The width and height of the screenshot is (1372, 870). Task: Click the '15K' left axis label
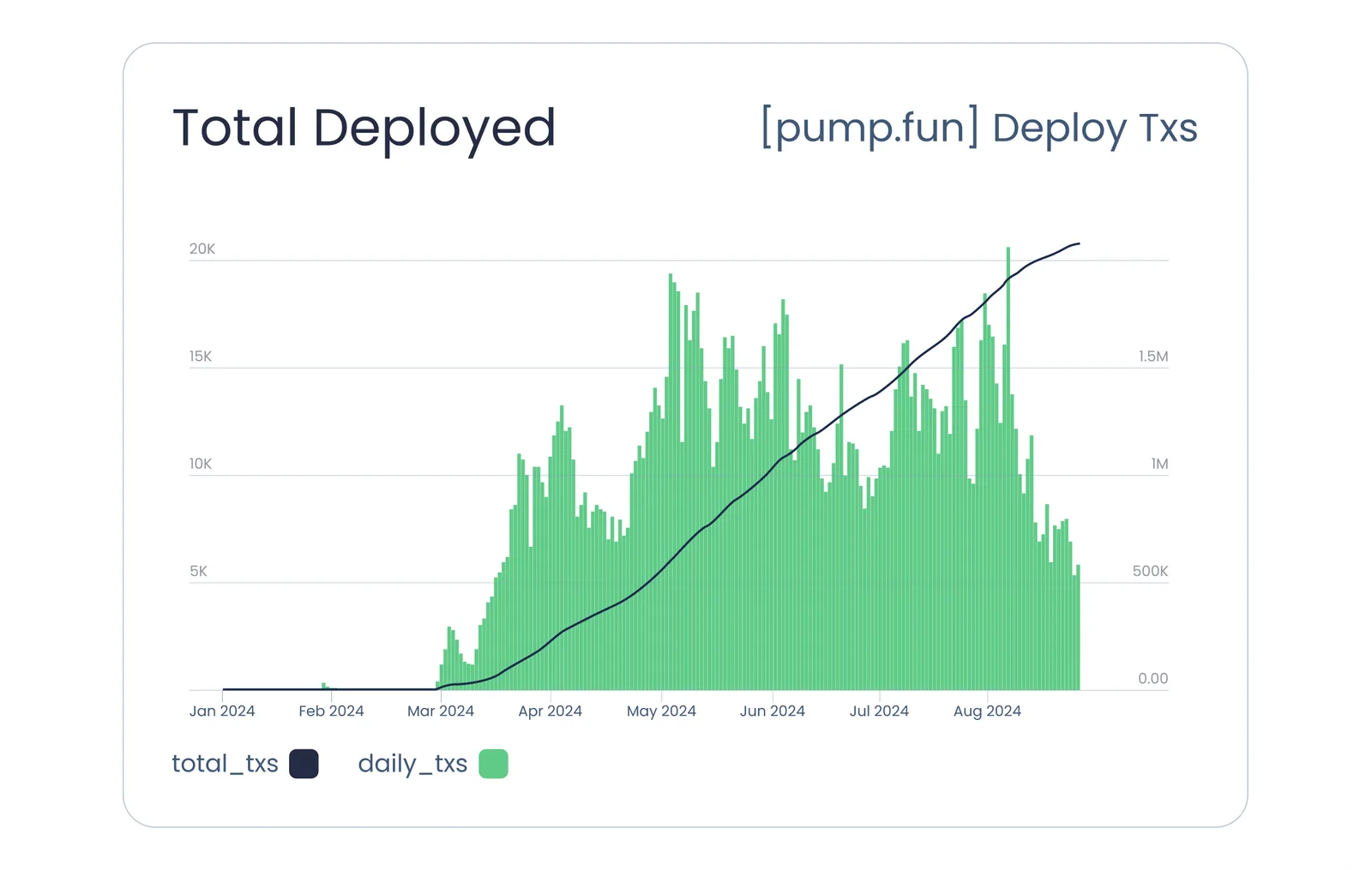click(201, 357)
